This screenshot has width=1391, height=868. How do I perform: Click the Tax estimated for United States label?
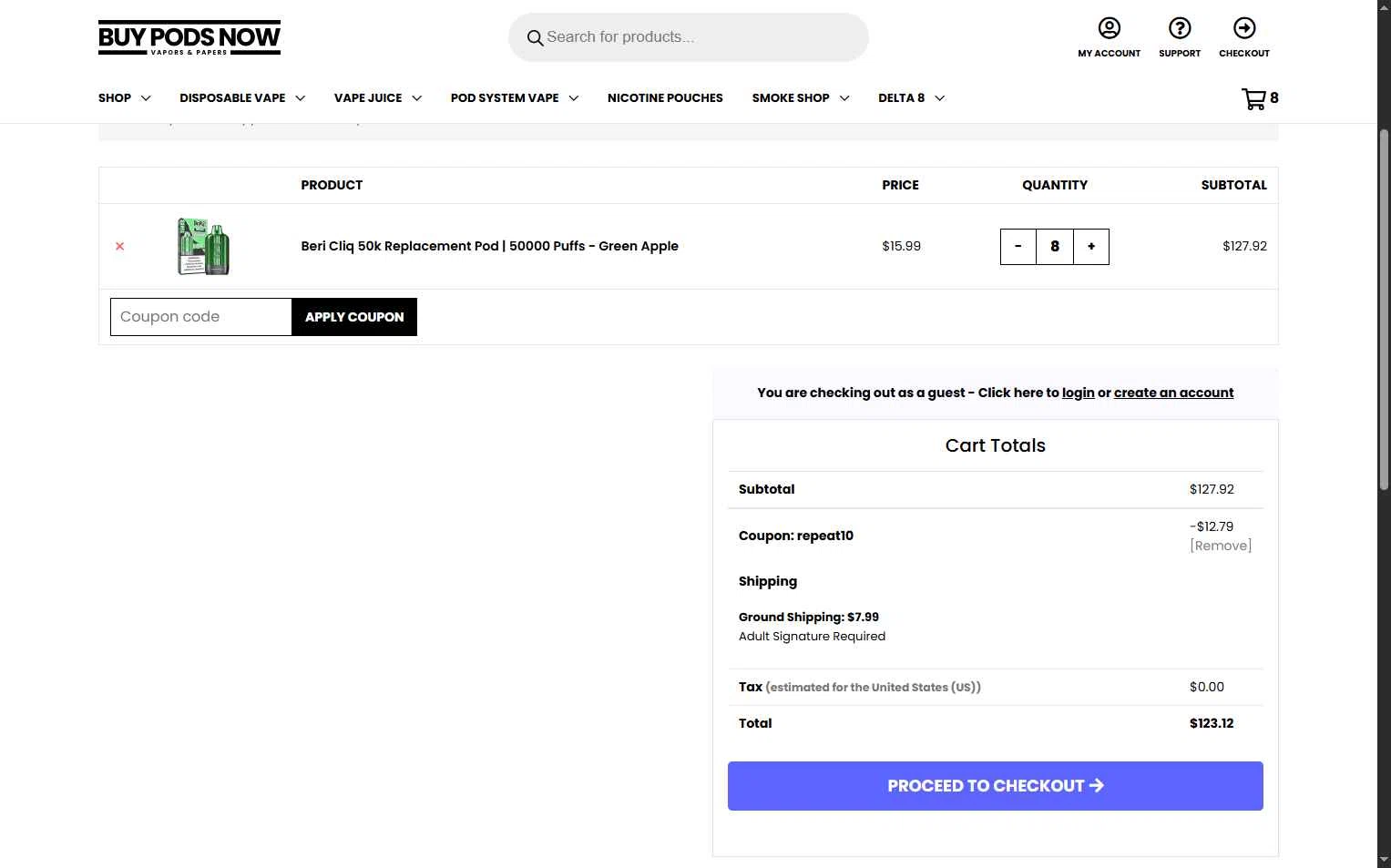point(860,687)
